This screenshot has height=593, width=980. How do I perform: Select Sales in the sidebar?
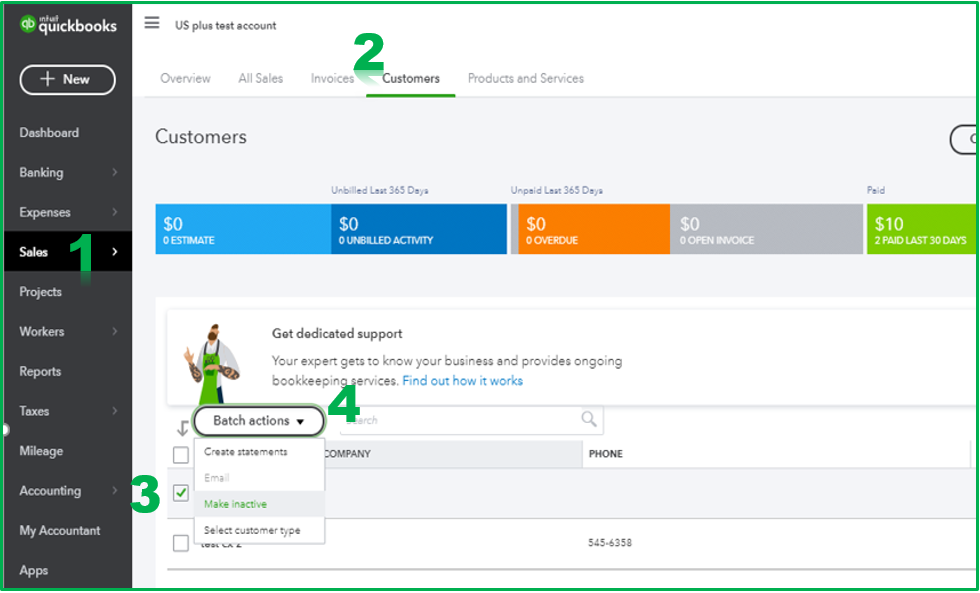click(34, 252)
